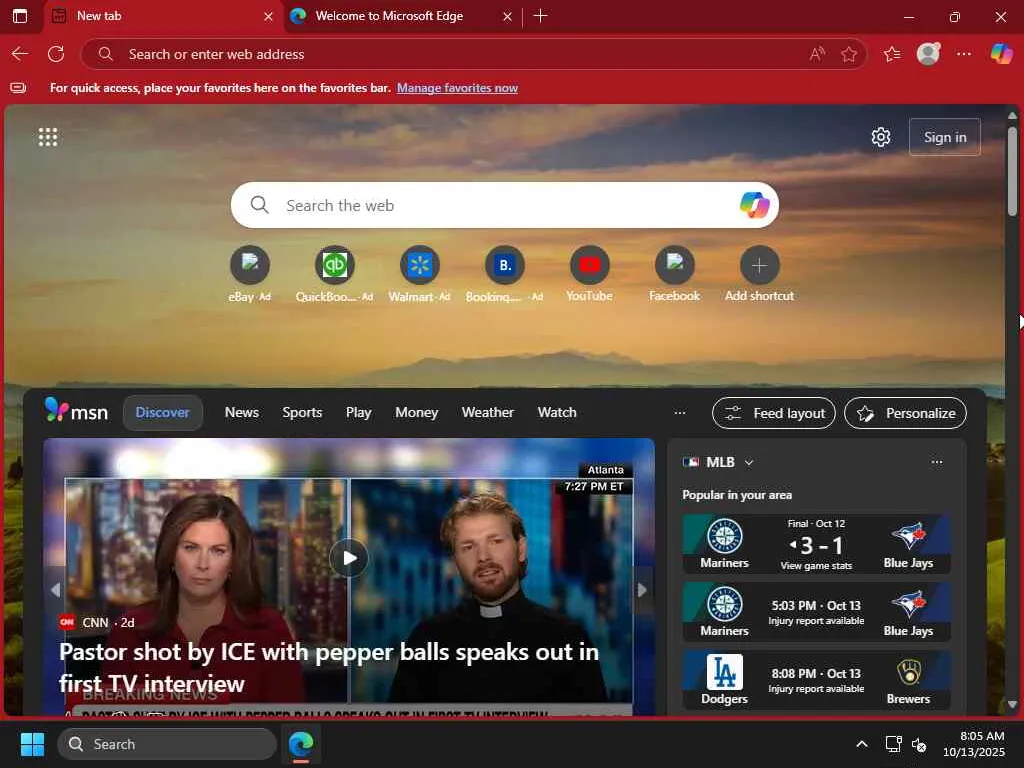
Task: Open the Favorites list icon
Action: pos(892,54)
